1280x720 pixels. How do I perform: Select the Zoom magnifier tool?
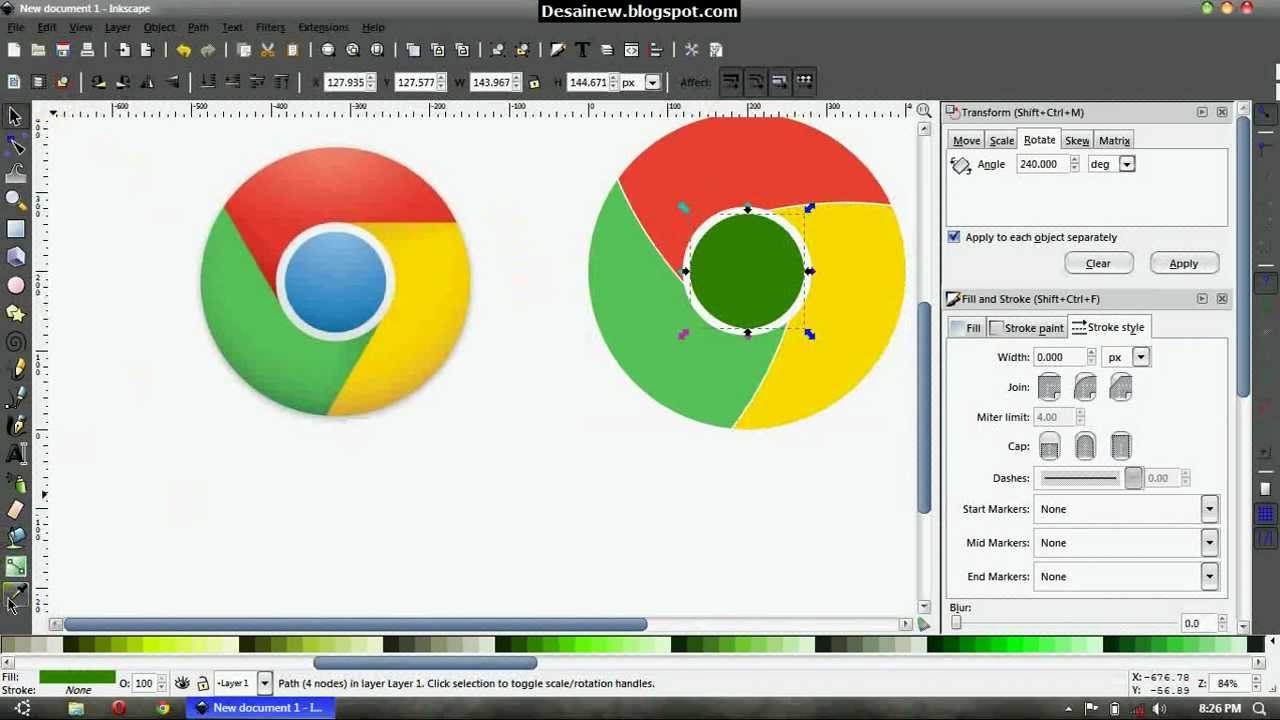click(x=15, y=201)
